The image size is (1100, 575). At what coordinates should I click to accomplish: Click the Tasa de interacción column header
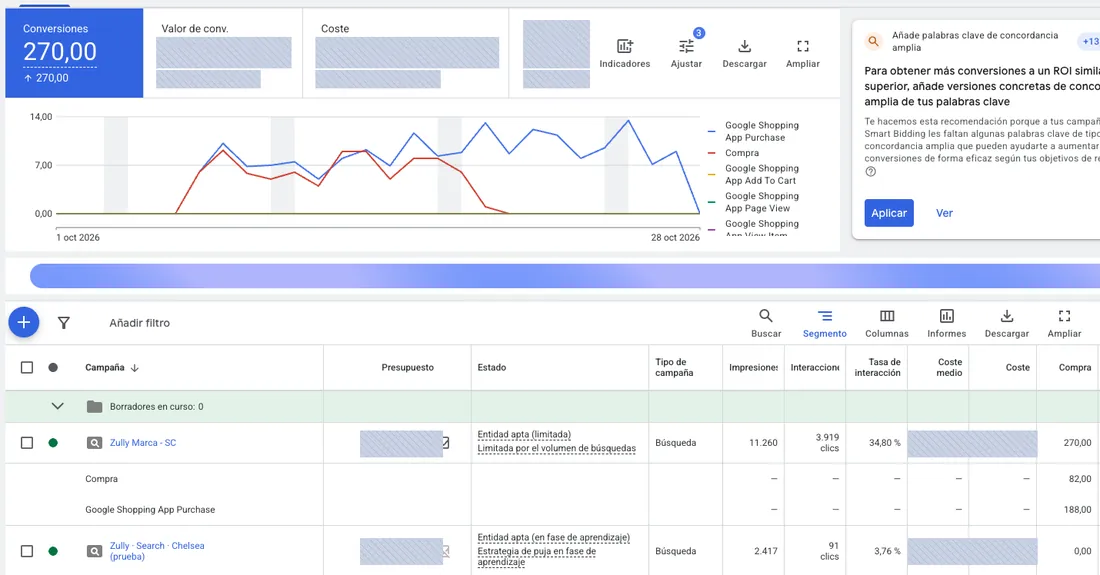click(x=878, y=367)
